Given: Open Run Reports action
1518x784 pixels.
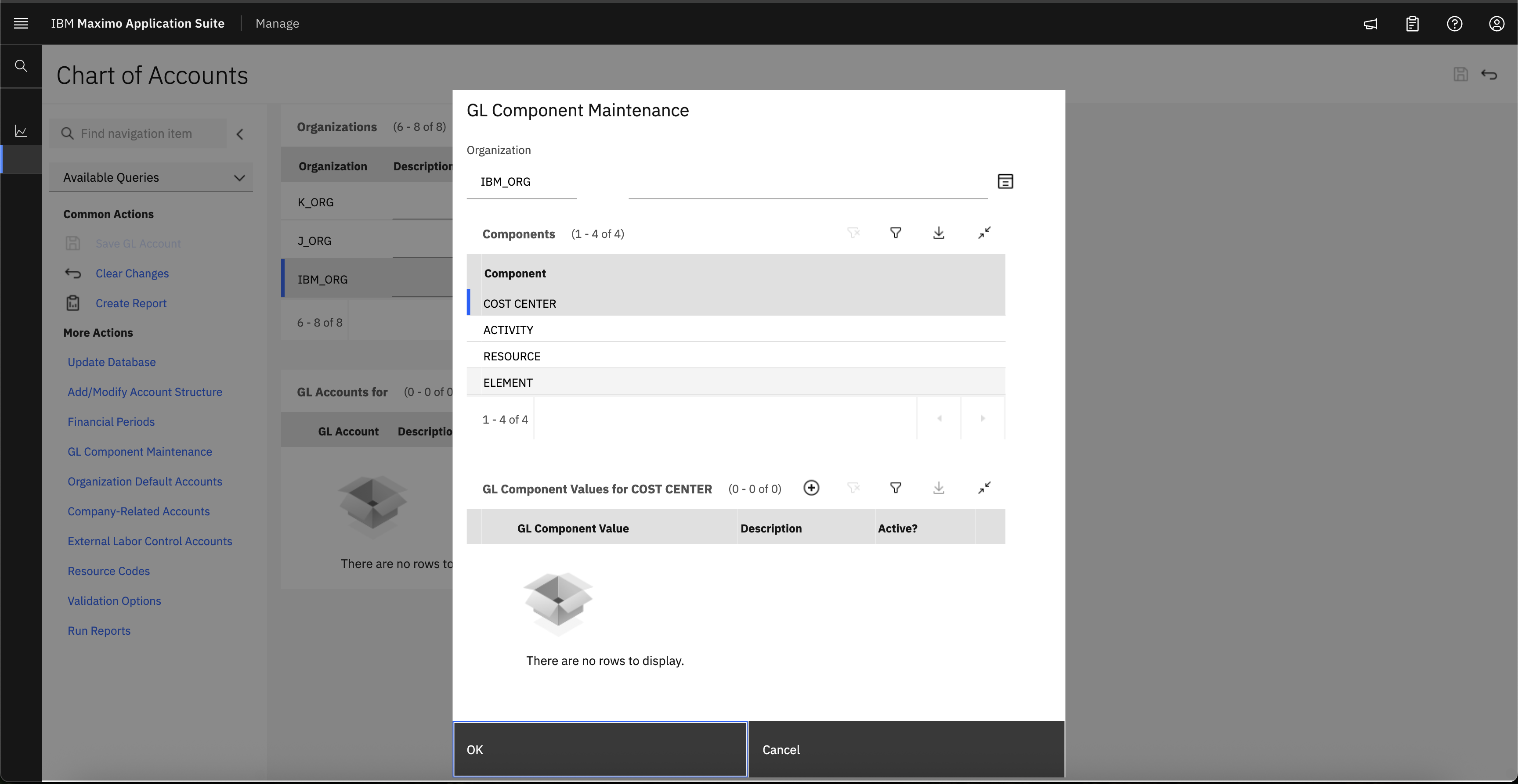Looking at the screenshot, I should pyautogui.click(x=99, y=631).
